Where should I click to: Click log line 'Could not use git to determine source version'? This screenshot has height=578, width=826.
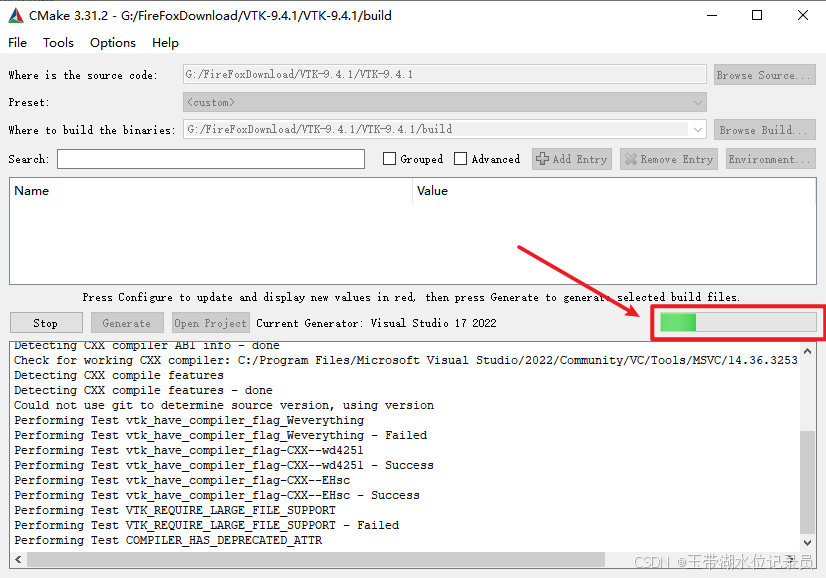tap(224, 405)
